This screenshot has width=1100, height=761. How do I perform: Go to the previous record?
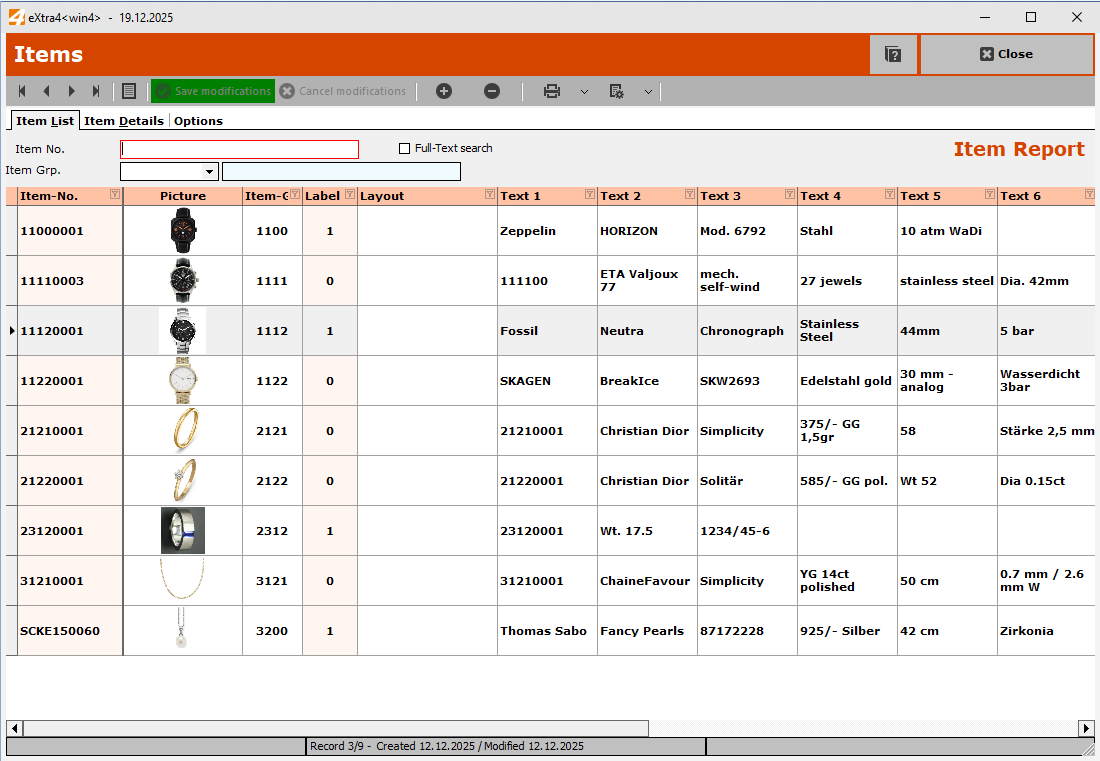[46, 91]
